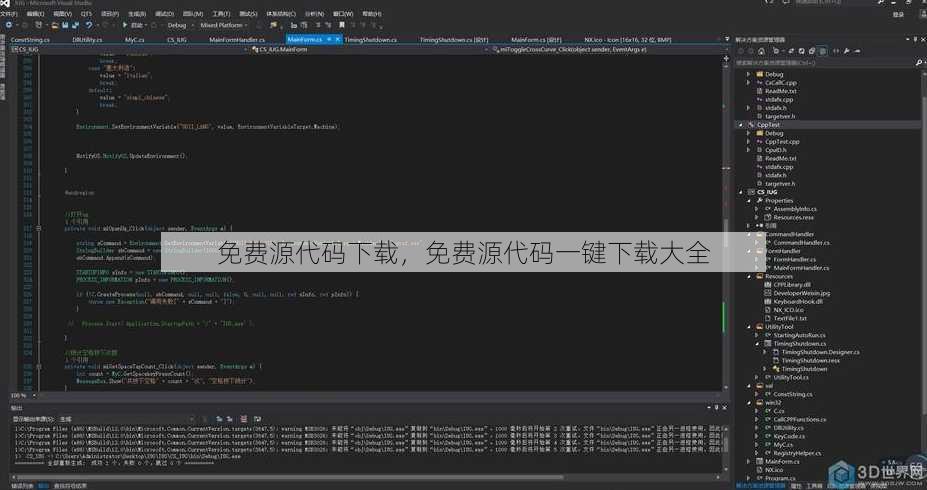Select TimingShutdown.Designer.cs file
This screenshot has width=927, height=490.
click(x=820, y=352)
